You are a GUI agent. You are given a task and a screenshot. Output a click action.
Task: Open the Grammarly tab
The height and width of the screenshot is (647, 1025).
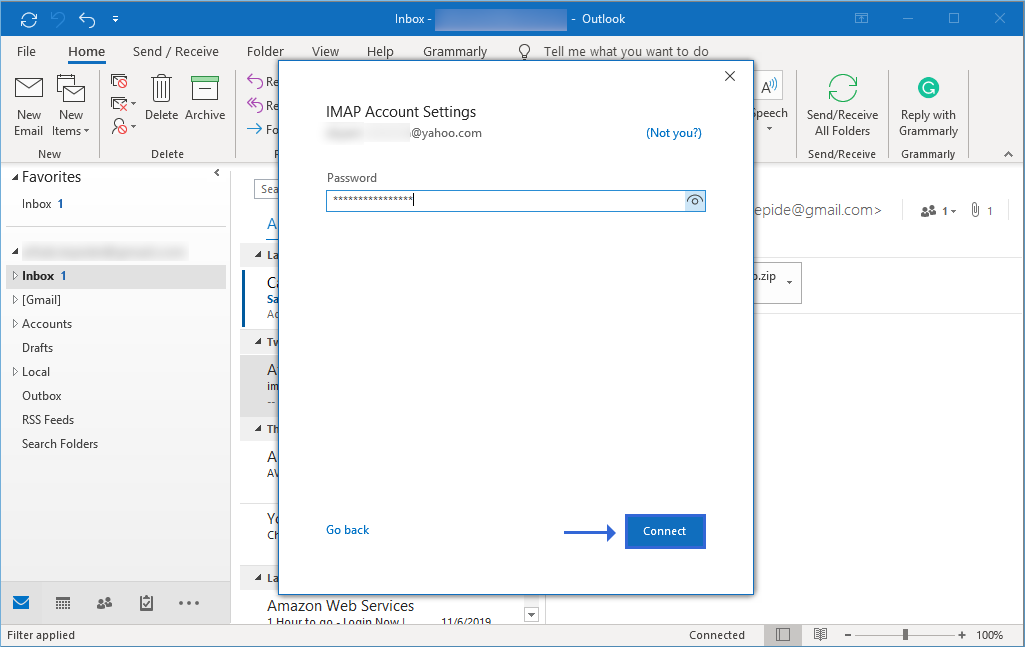coord(455,52)
